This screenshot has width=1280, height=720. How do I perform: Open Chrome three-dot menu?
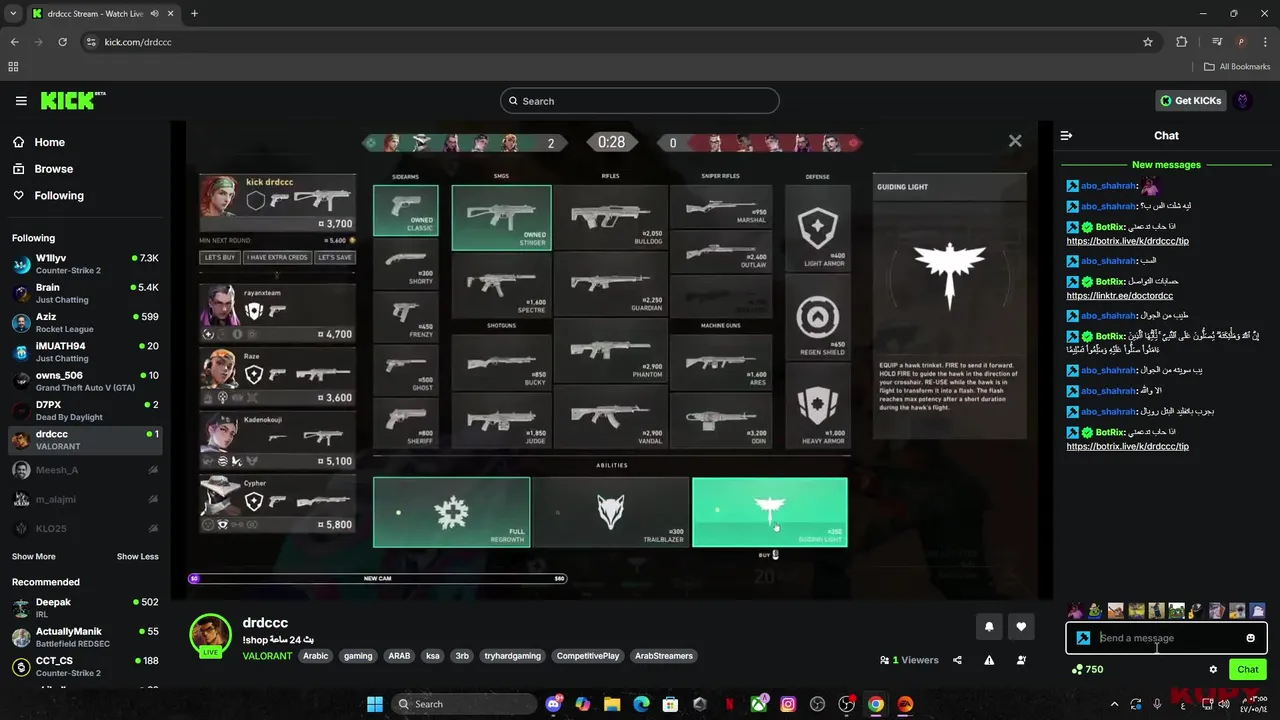[x=1264, y=42]
